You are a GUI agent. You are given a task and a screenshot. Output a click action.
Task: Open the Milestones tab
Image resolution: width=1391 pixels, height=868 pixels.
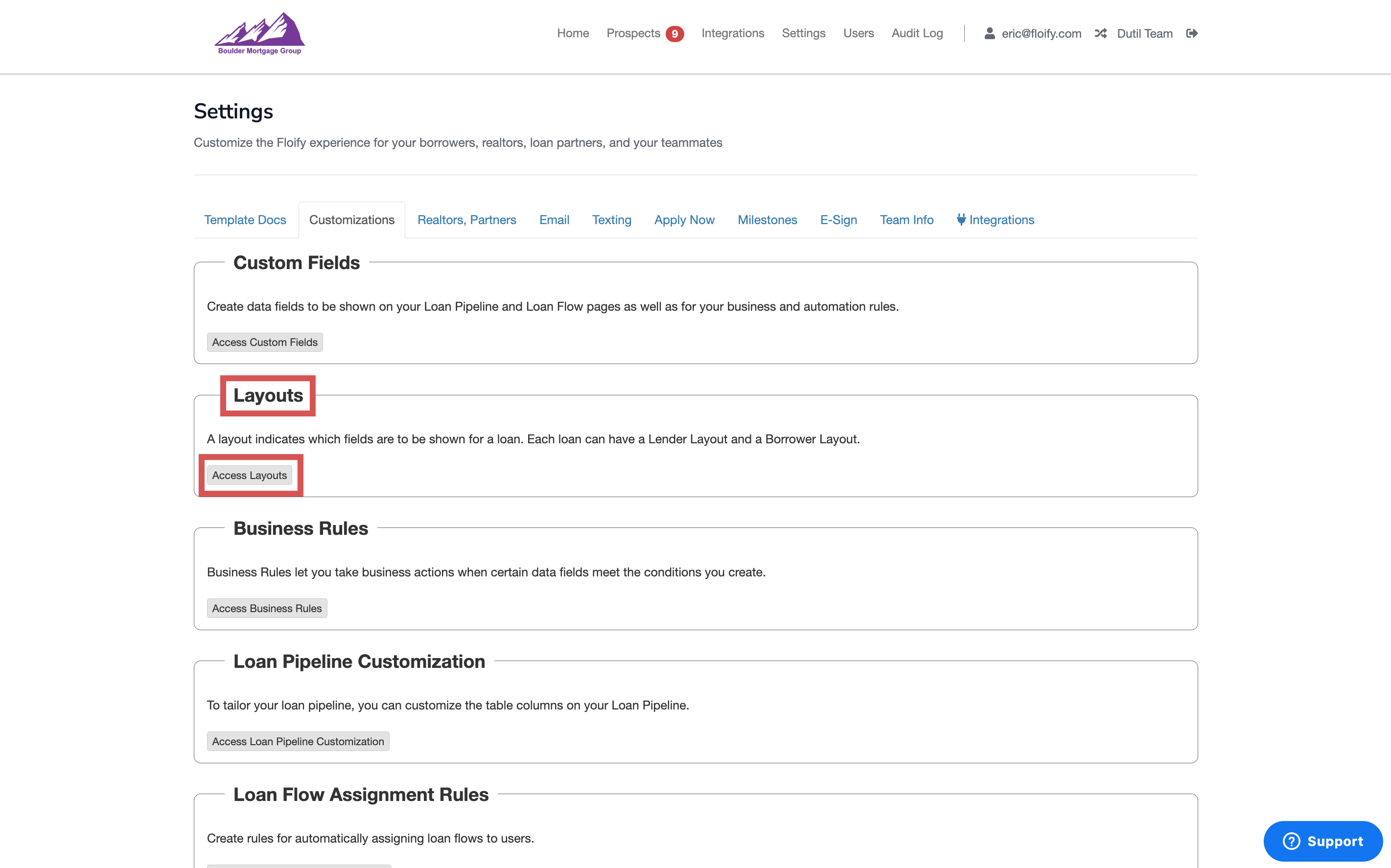[x=767, y=220]
